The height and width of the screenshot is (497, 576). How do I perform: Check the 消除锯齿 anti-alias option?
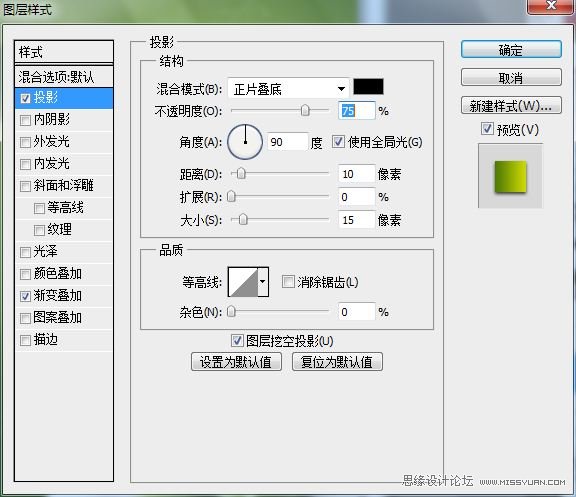click(288, 282)
